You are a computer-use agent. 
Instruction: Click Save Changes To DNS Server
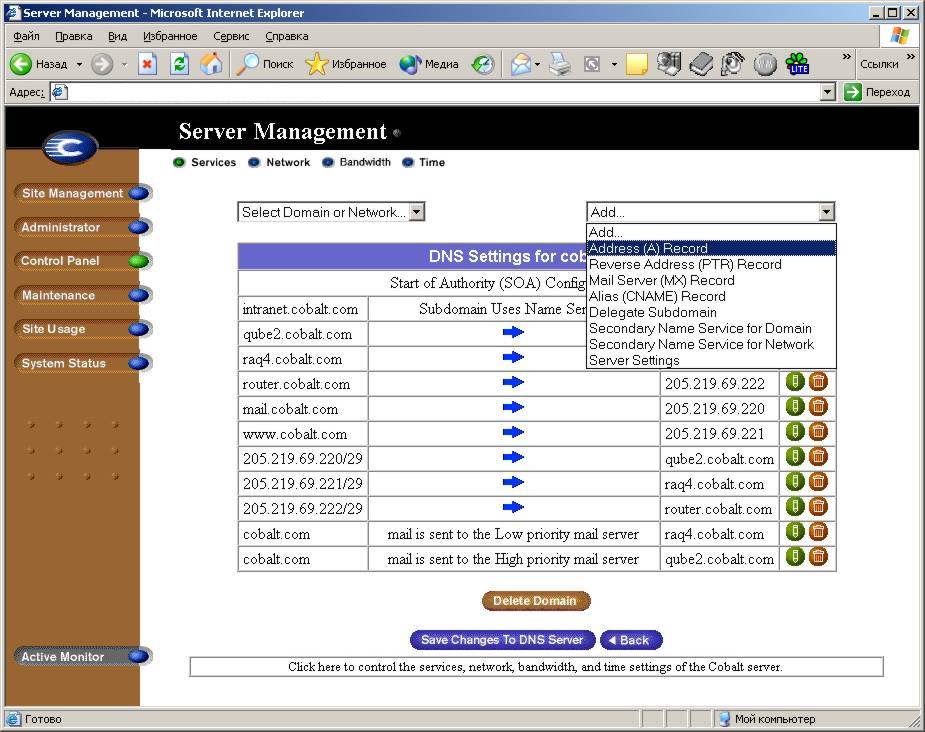[502, 640]
